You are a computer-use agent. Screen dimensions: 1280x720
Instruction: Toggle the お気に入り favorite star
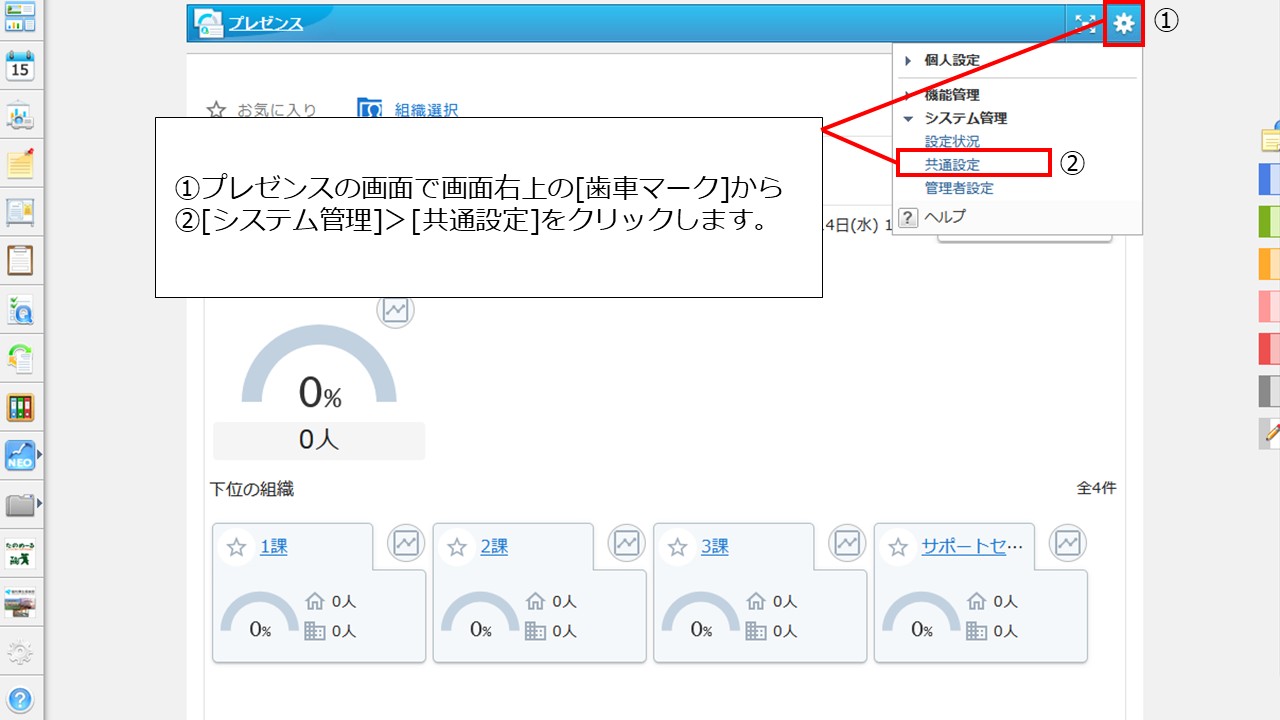(x=216, y=110)
